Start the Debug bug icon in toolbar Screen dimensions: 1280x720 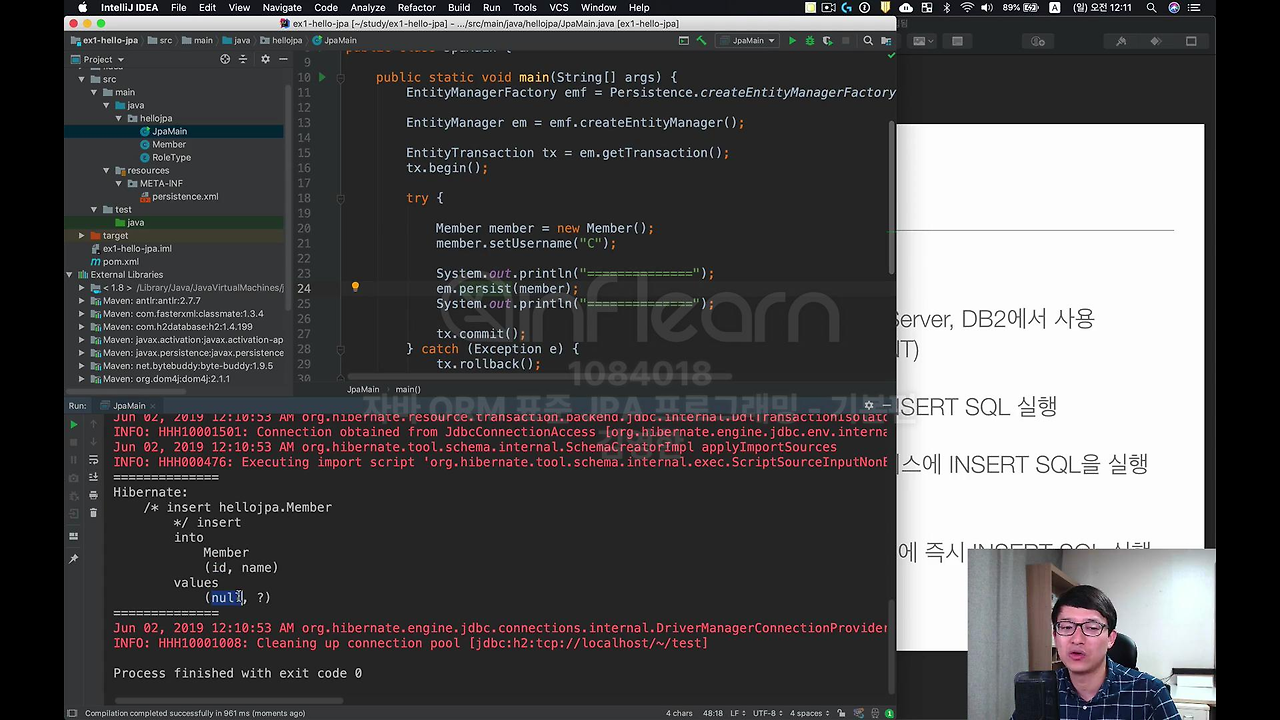pos(809,41)
